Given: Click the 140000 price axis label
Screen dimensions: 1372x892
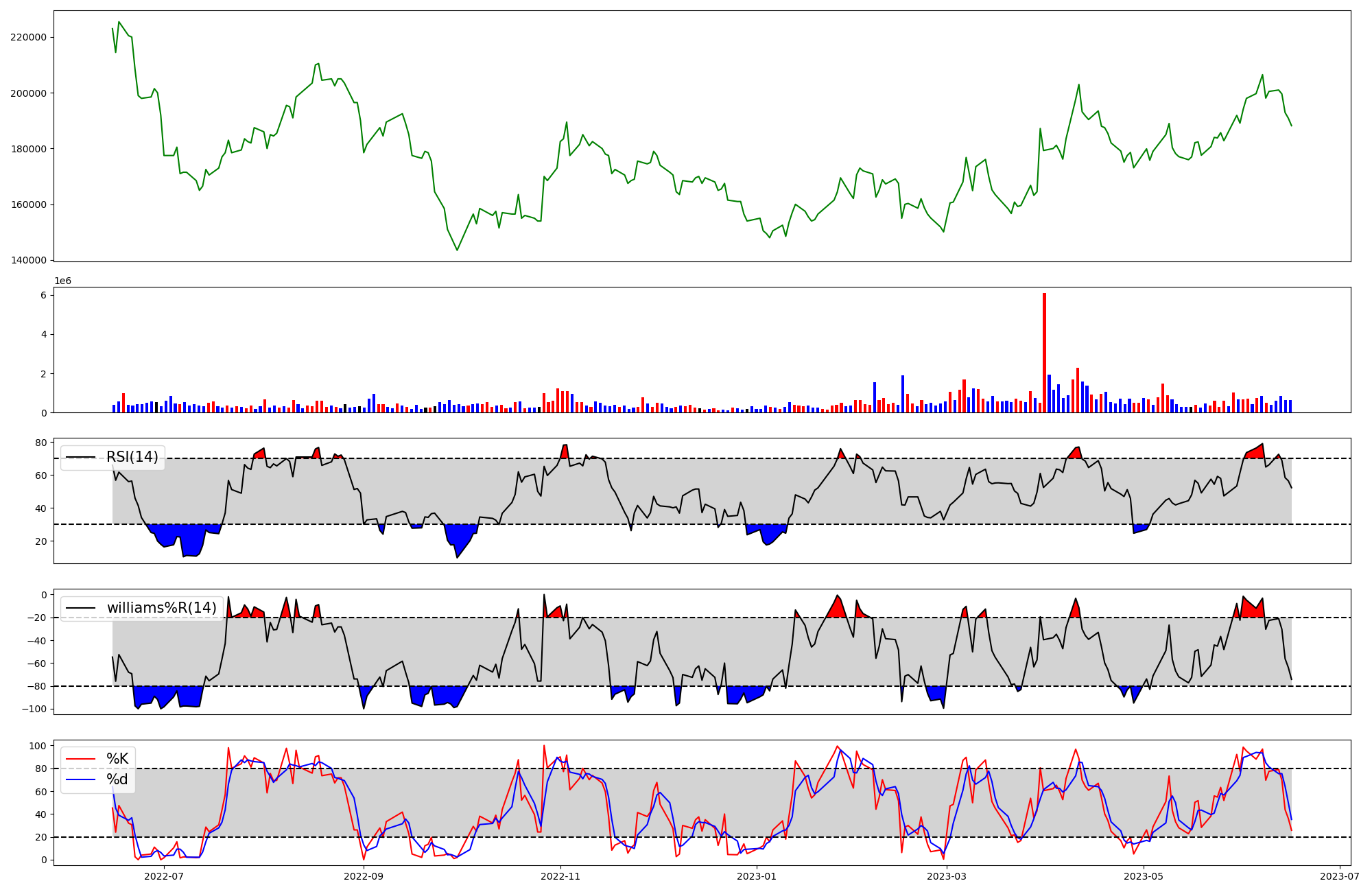Looking at the screenshot, I should (x=29, y=260).
